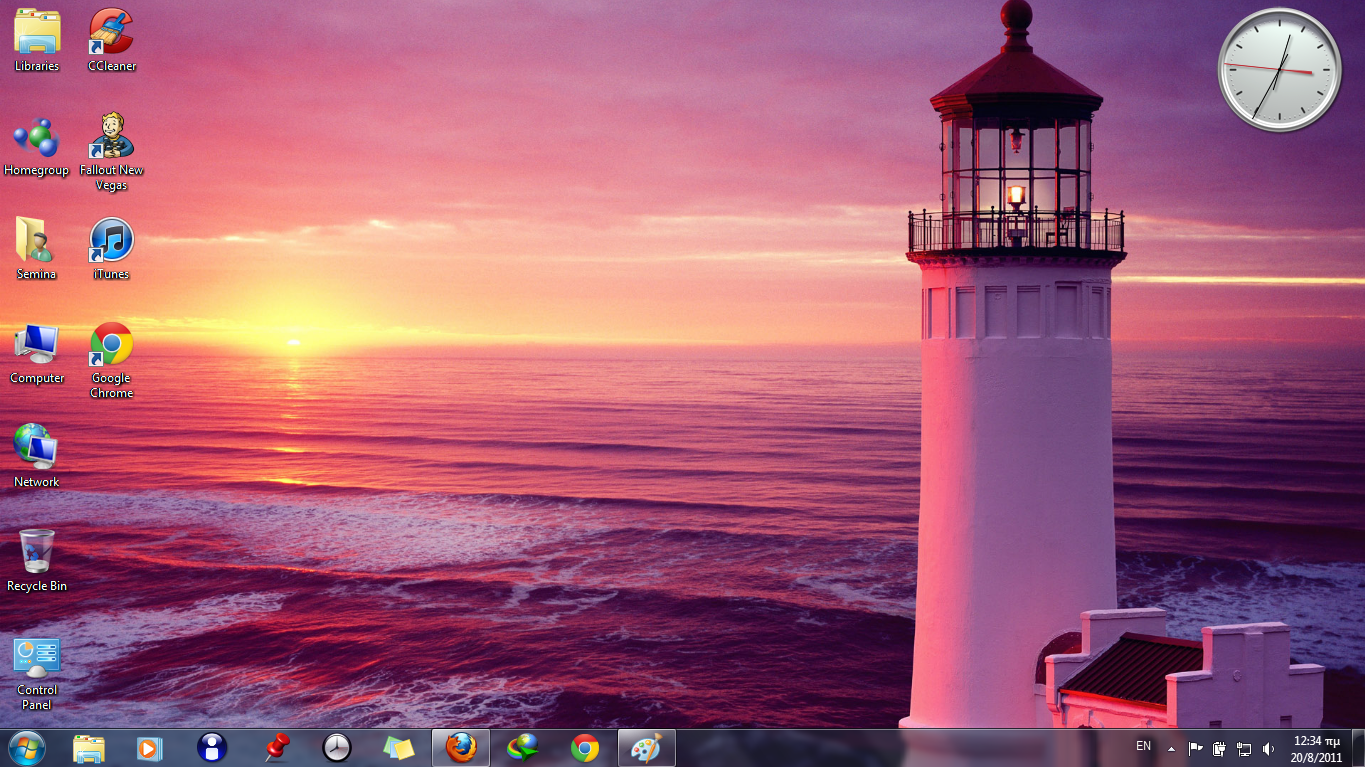Click the taskbar date and time
Image resolution: width=1365 pixels, height=767 pixels.
tap(1316, 748)
